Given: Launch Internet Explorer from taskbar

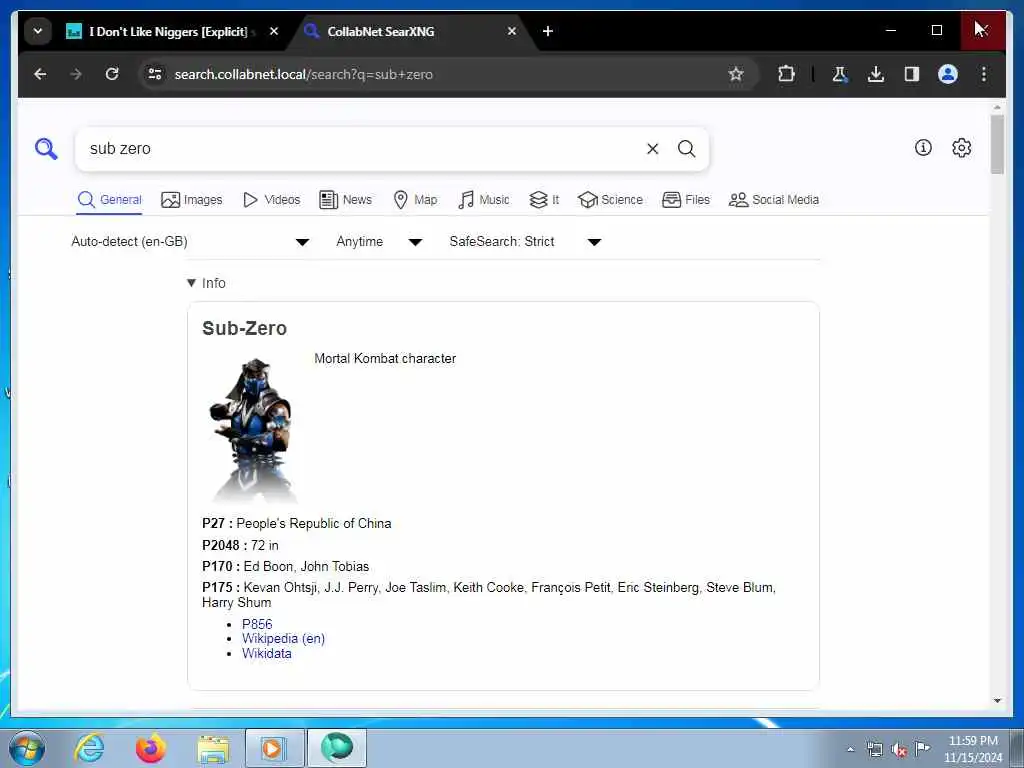Looking at the screenshot, I should point(89,748).
